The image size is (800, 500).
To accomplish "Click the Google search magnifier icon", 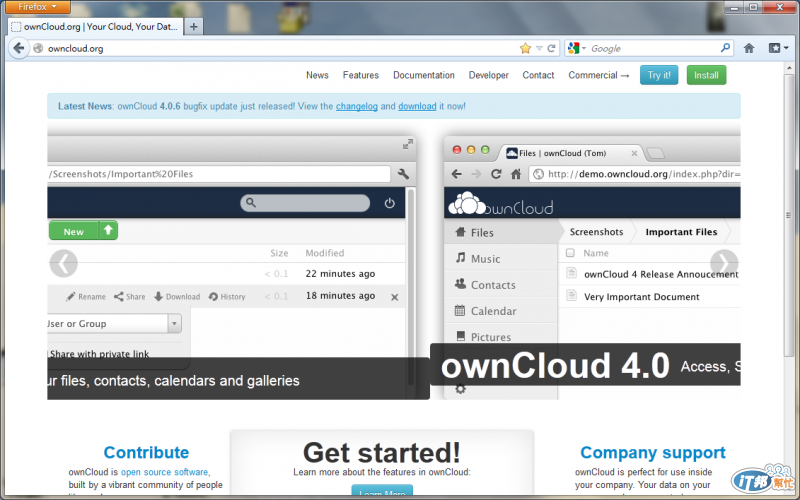I will (725, 48).
